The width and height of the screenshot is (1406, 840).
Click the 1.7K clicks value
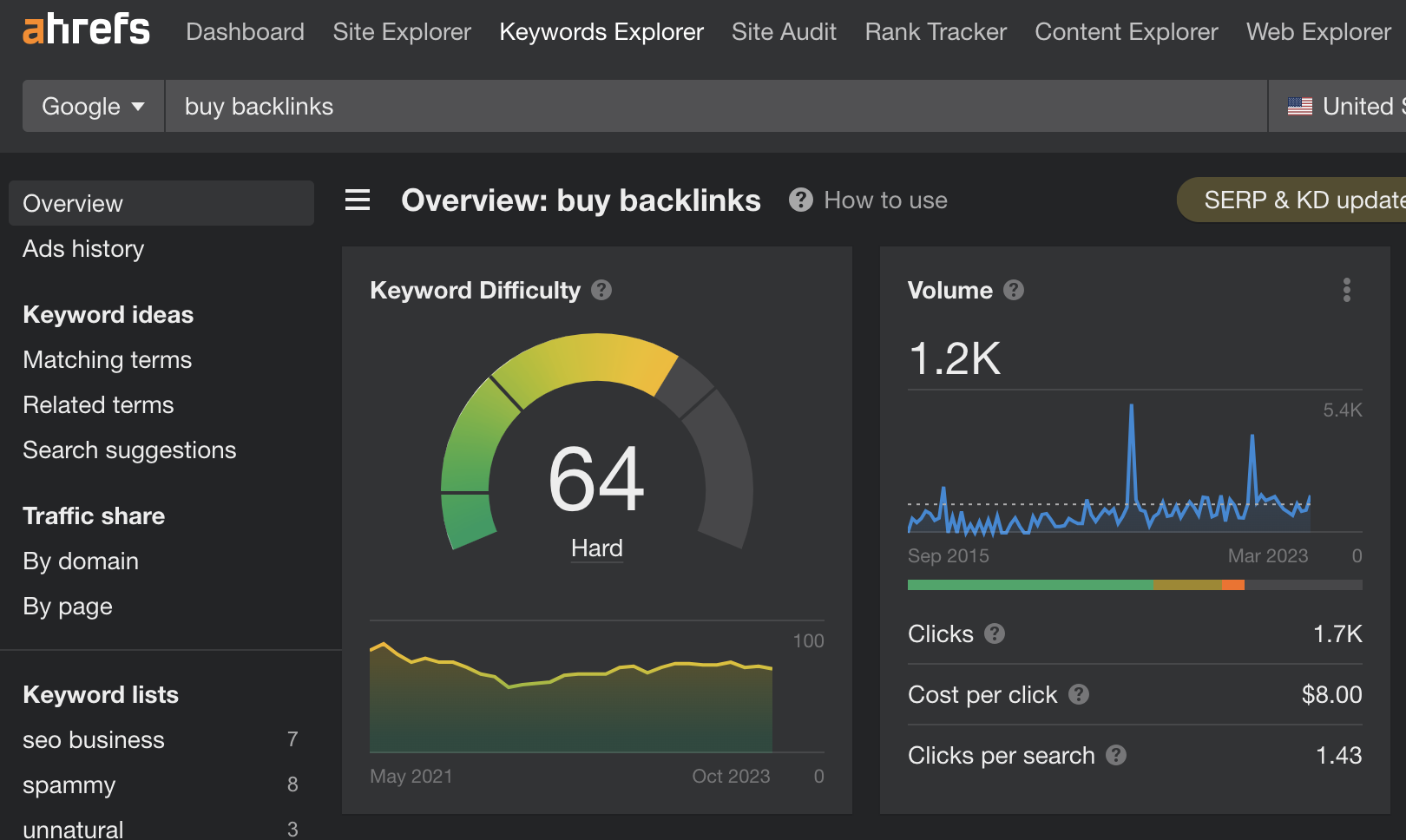click(1337, 633)
